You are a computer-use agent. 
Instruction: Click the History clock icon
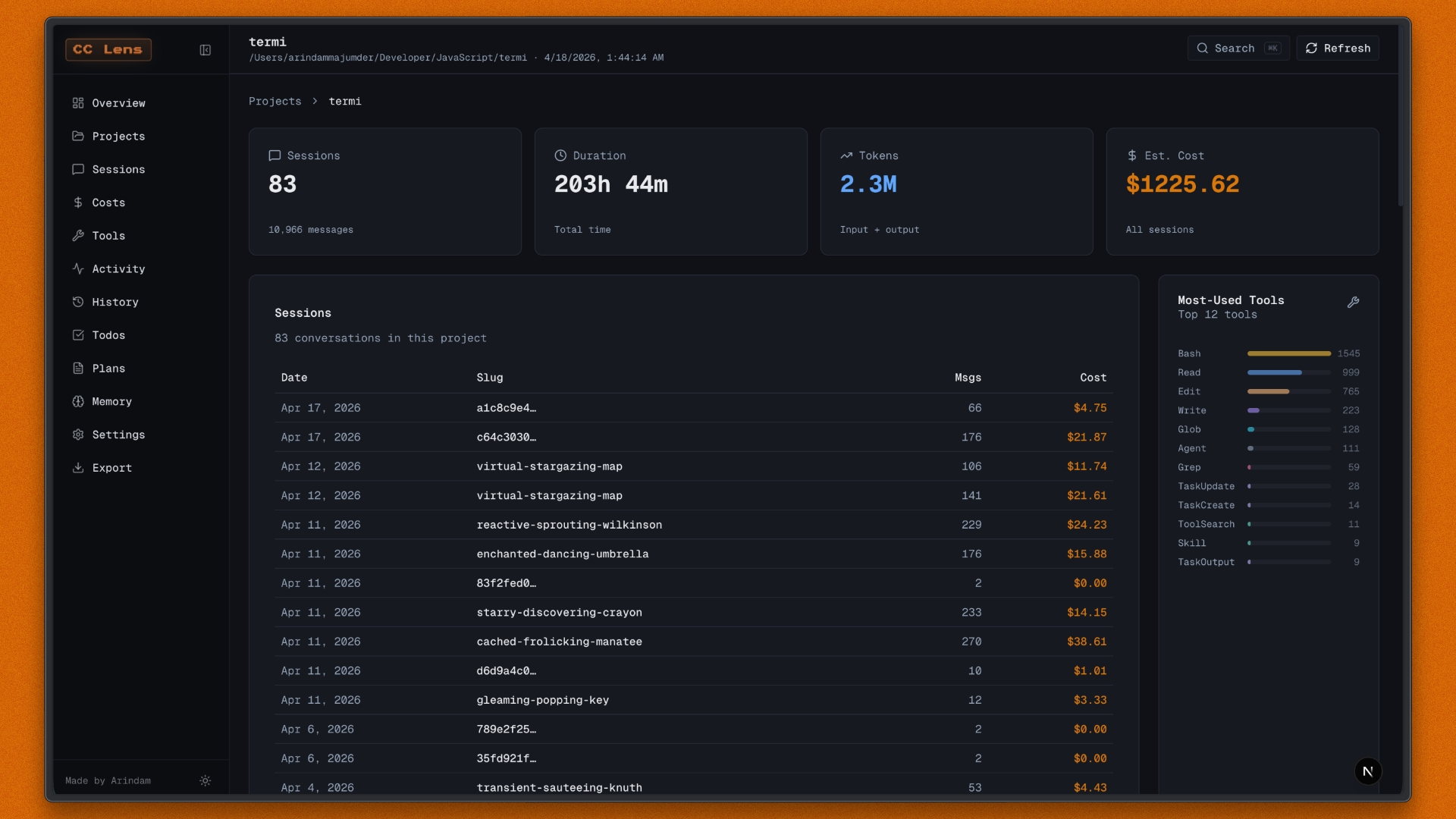pos(78,302)
